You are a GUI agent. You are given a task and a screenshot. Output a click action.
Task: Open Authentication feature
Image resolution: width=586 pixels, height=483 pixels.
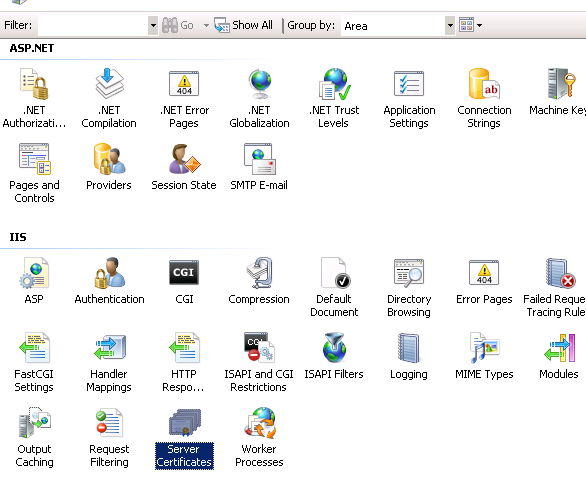coord(109,281)
